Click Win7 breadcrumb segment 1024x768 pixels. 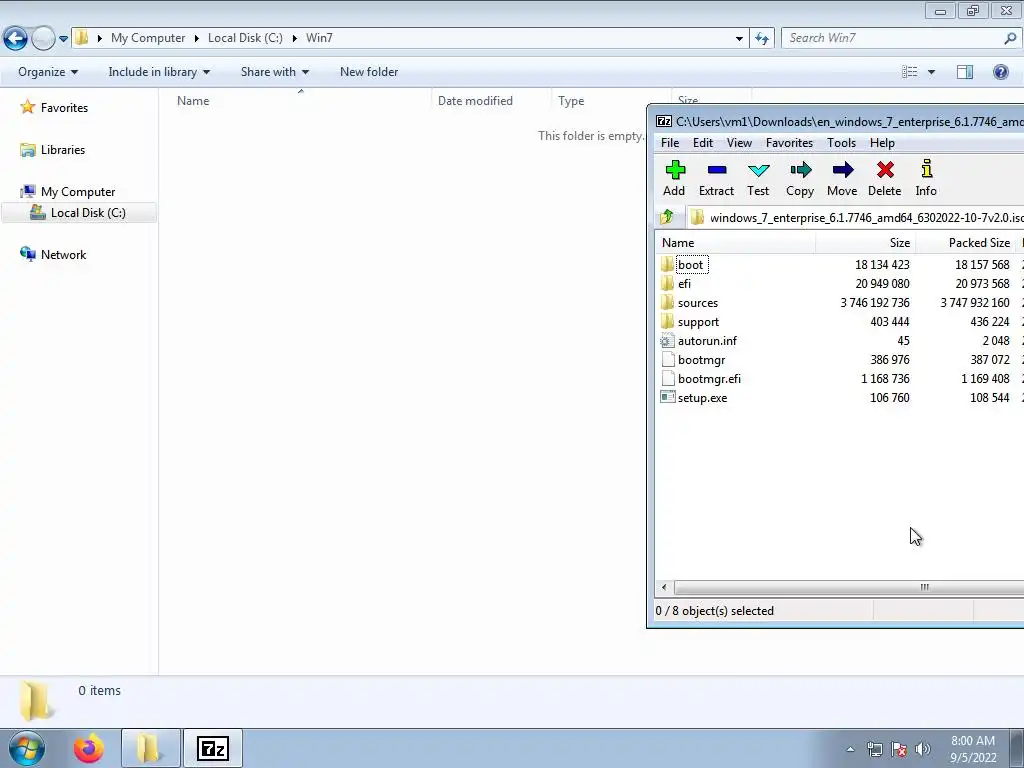(319, 38)
